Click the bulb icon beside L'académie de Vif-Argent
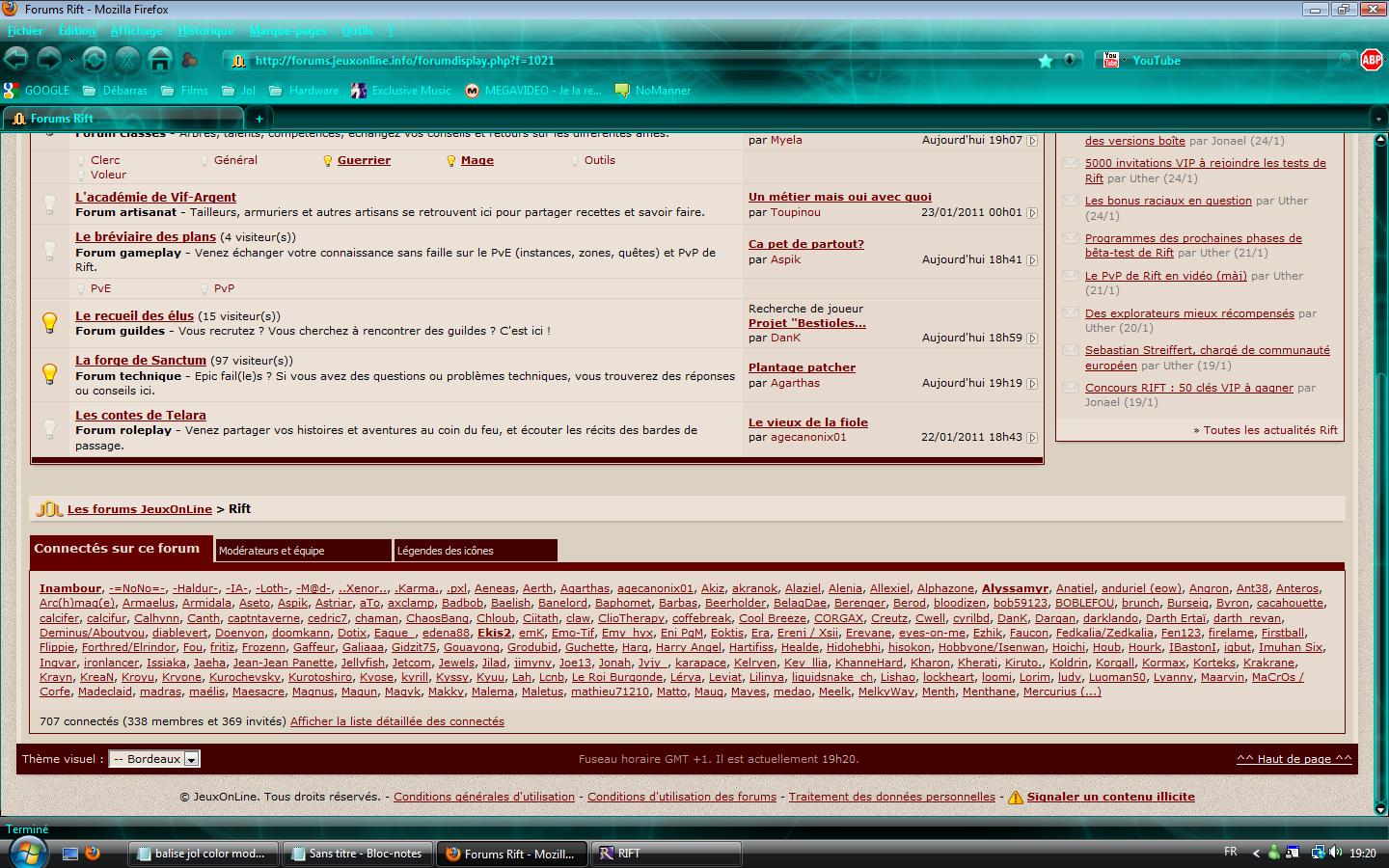This screenshot has width=1389, height=868. (49, 204)
